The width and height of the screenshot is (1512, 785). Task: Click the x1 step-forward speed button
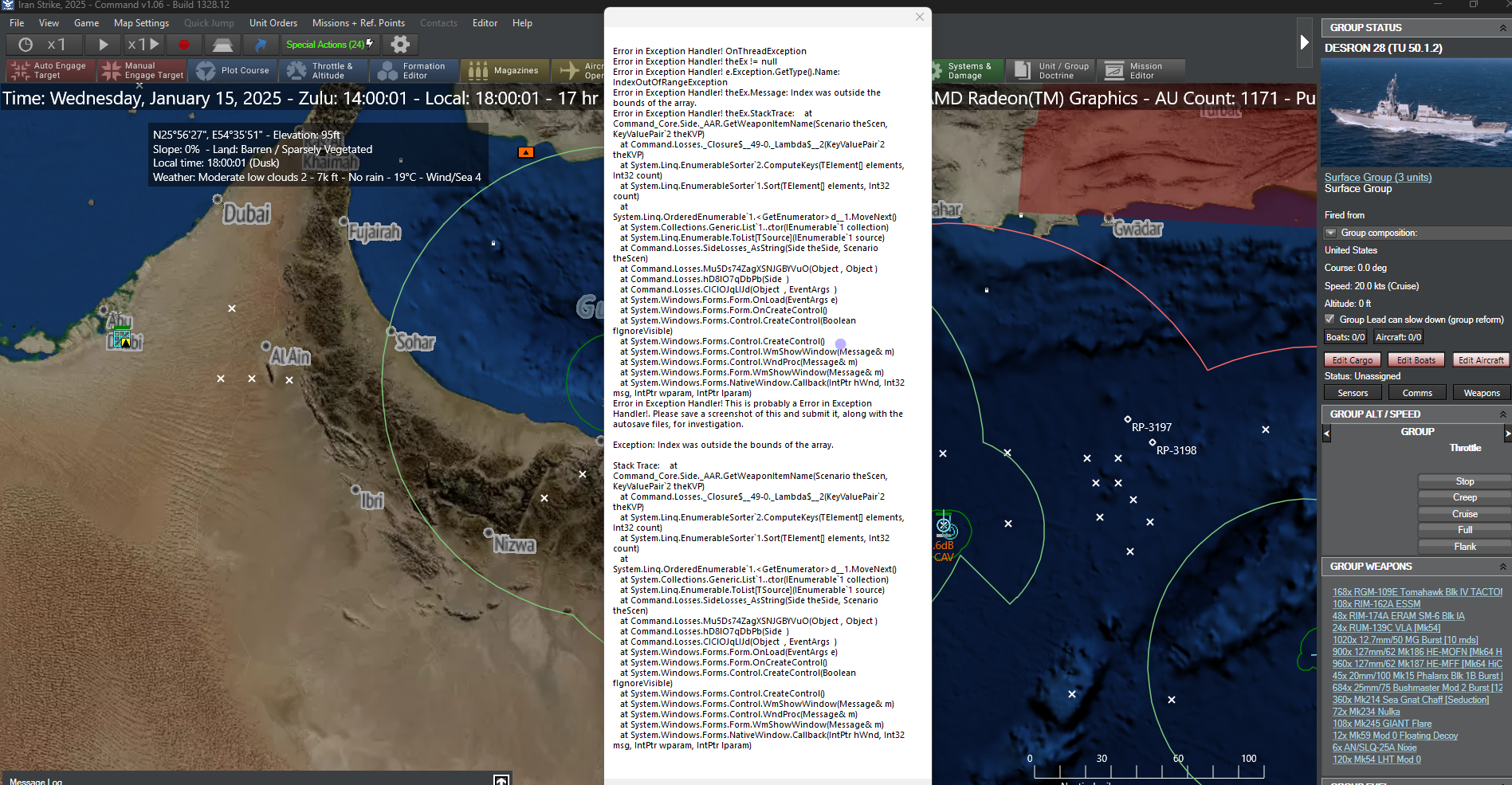[144, 45]
